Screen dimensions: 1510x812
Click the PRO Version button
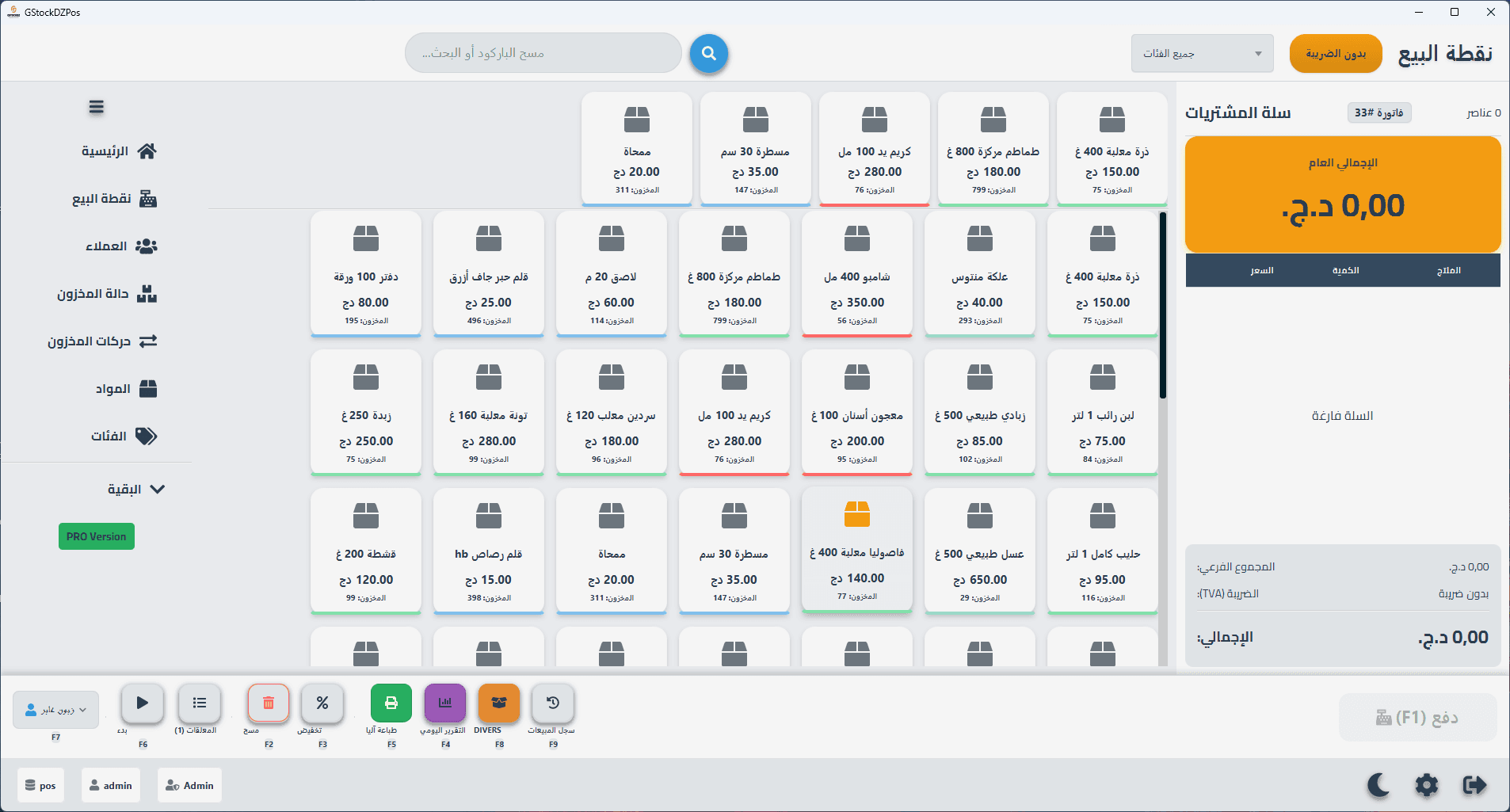[97, 536]
